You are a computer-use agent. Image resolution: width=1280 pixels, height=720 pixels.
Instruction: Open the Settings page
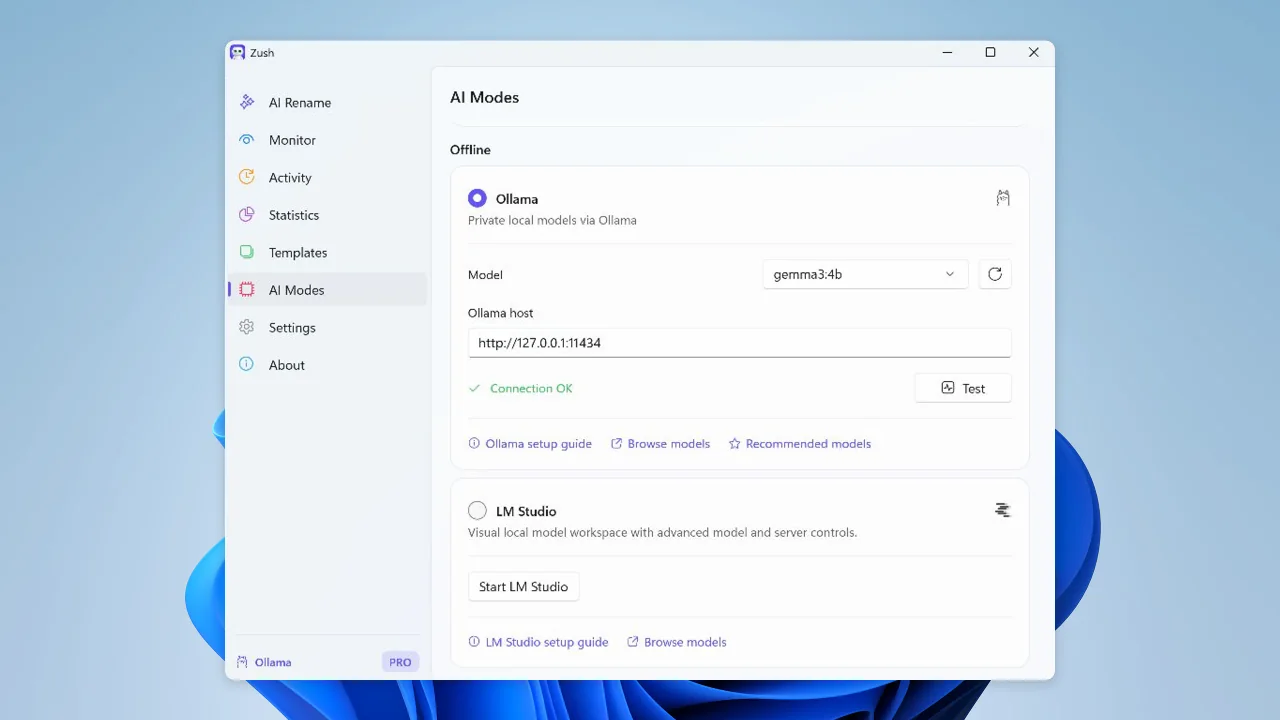coord(328,327)
